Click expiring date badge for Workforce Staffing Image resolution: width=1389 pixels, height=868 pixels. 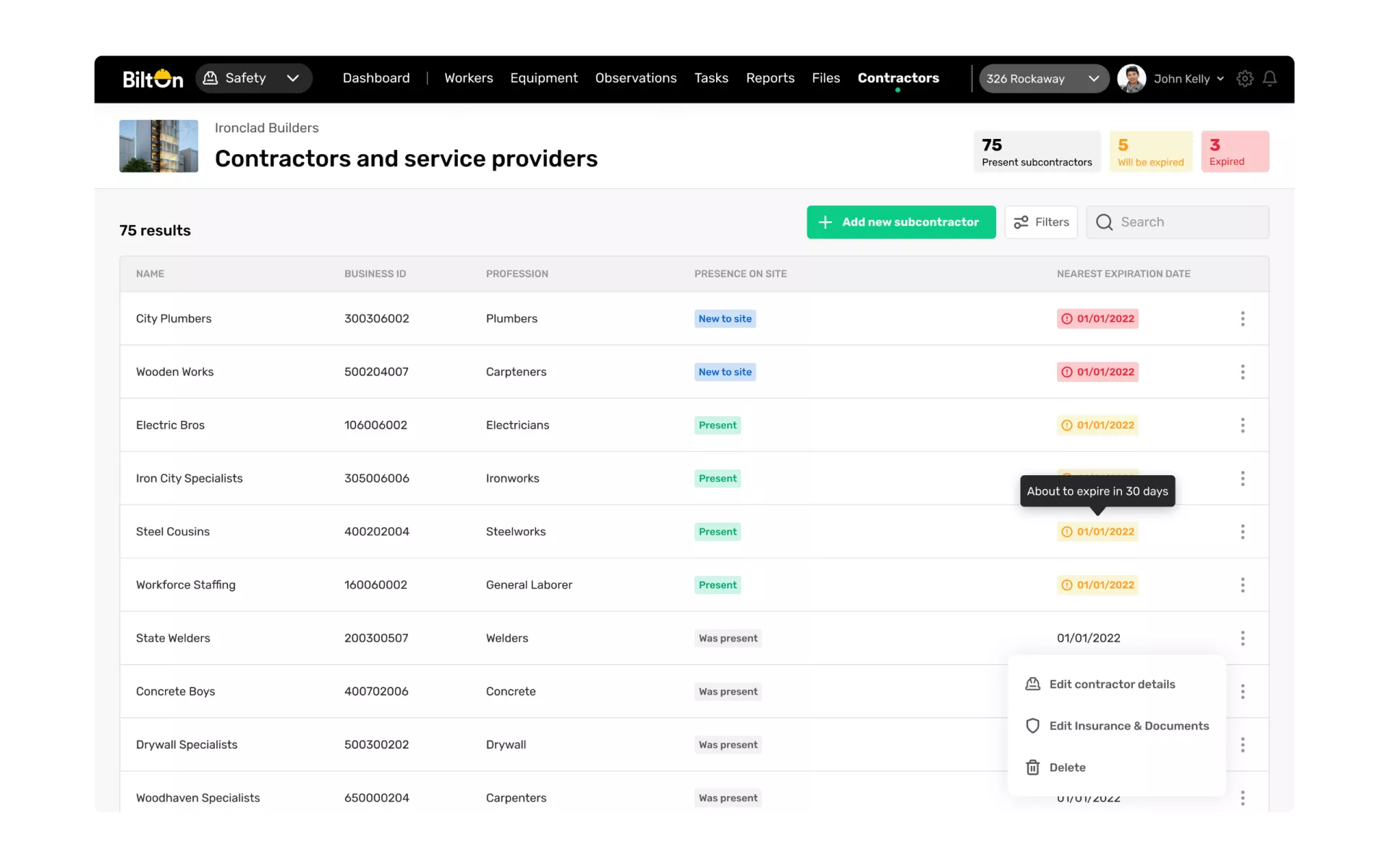(x=1097, y=584)
